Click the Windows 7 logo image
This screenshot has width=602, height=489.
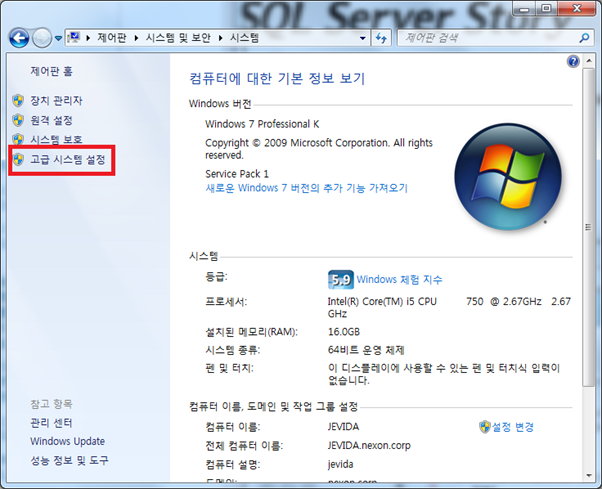(x=508, y=177)
